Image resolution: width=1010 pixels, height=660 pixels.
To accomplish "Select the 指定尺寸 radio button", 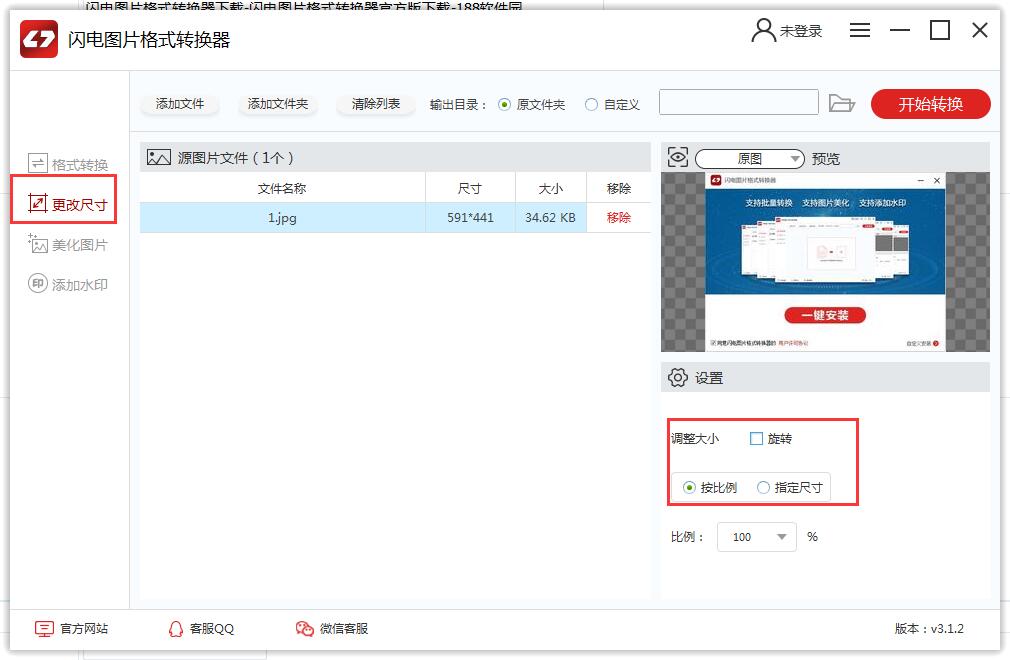I will pyautogui.click(x=764, y=488).
